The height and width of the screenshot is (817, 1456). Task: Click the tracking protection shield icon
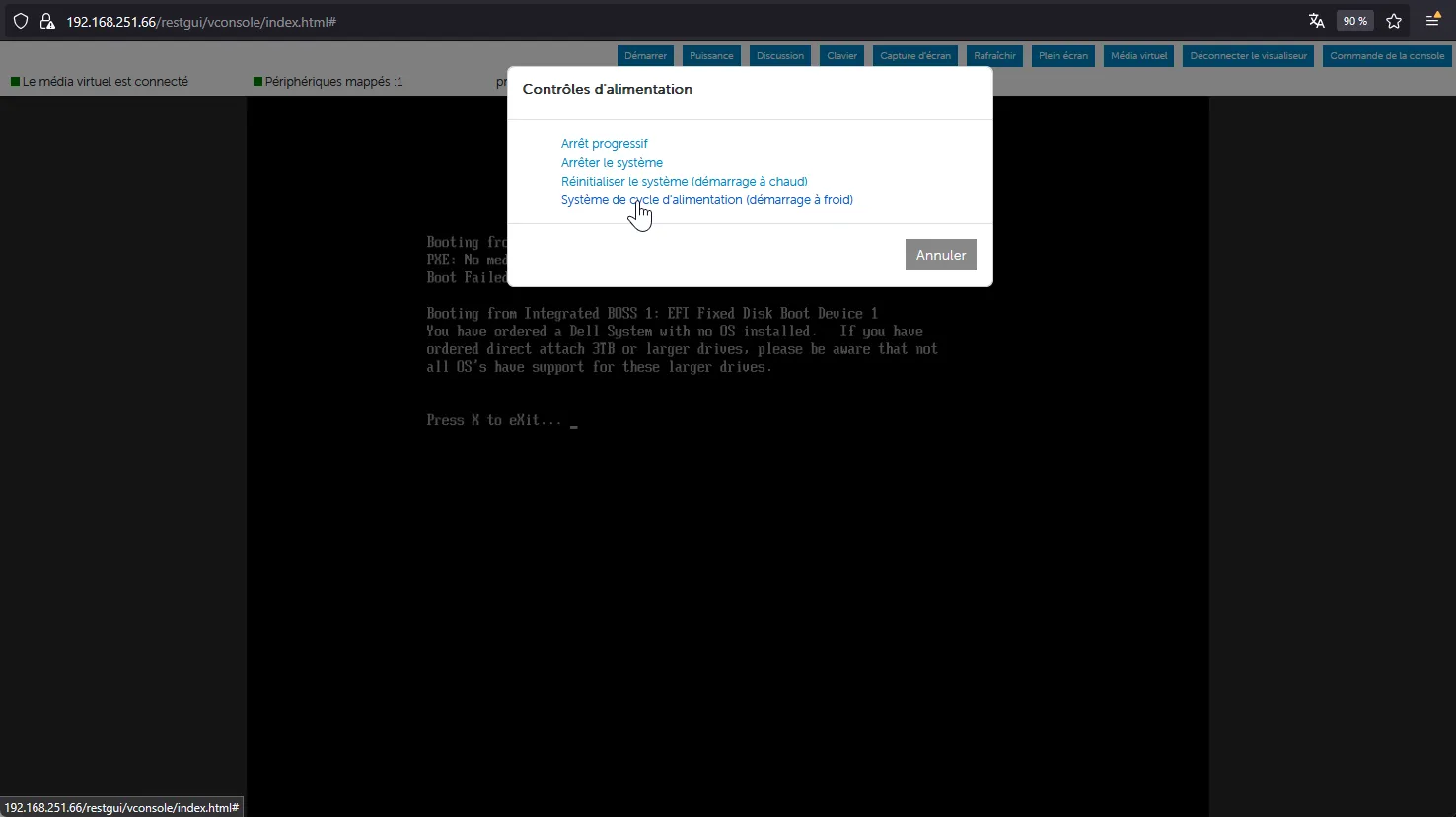coord(20,21)
